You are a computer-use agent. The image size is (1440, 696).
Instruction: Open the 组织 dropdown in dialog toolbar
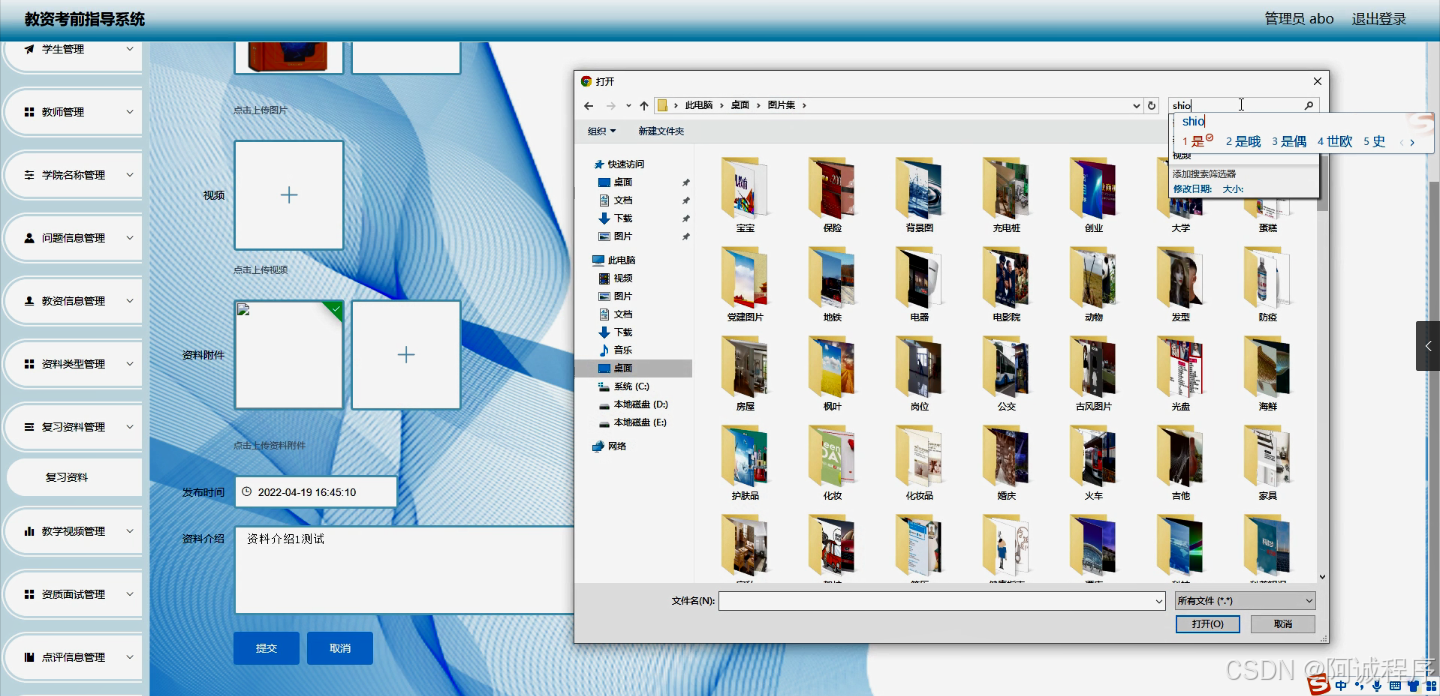tap(601, 131)
